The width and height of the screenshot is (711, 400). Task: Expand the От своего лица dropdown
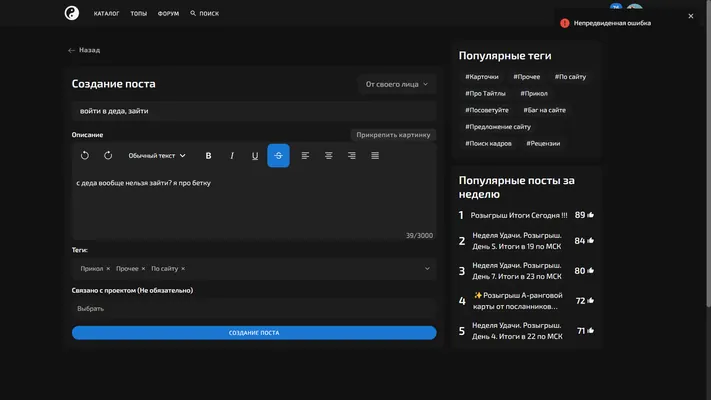(397, 84)
